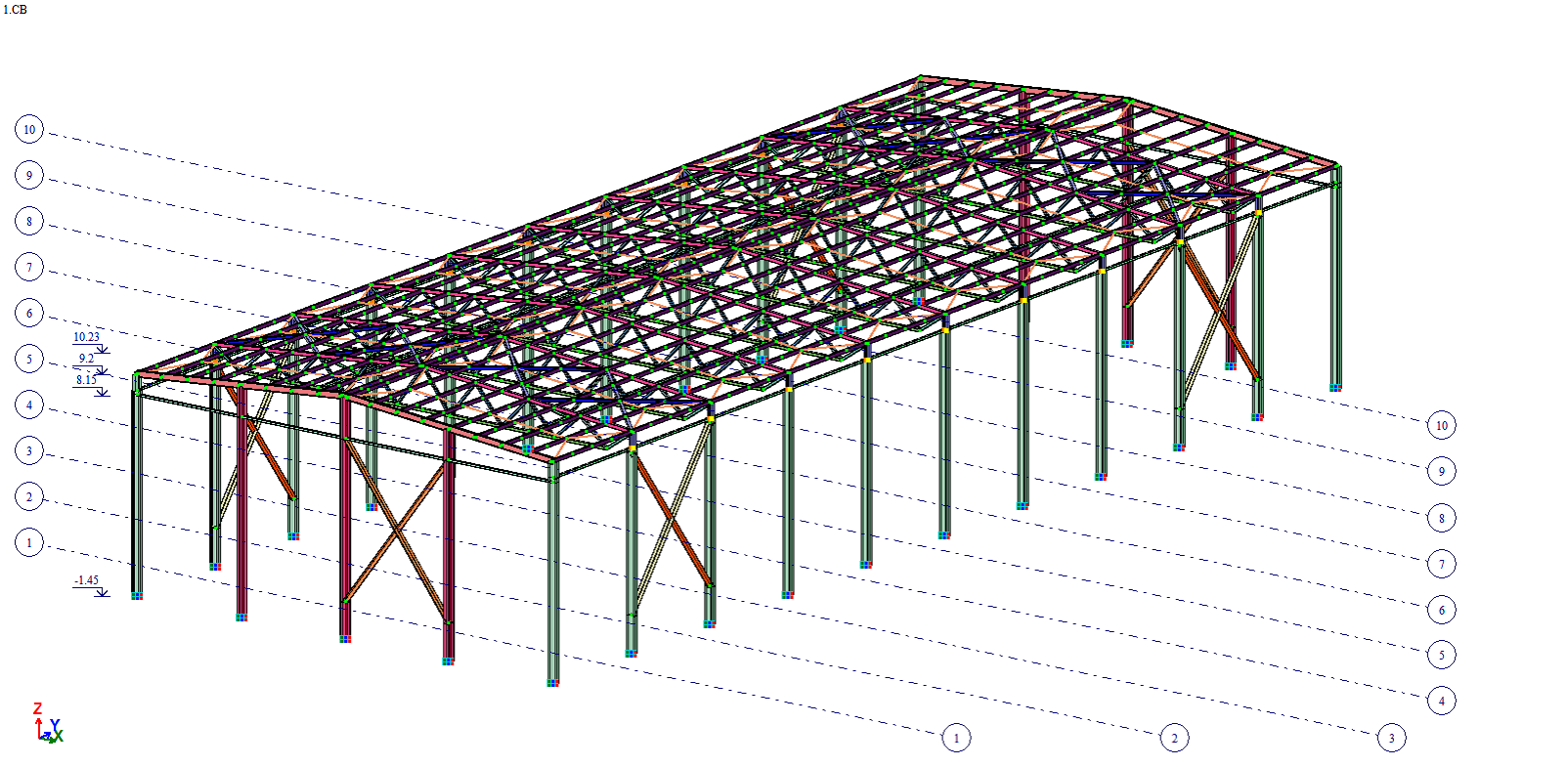Screen dimensions: 1568x767
Task: Select grid bubble 7 in the left-hand bubble column
Action: click(x=29, y=267)
